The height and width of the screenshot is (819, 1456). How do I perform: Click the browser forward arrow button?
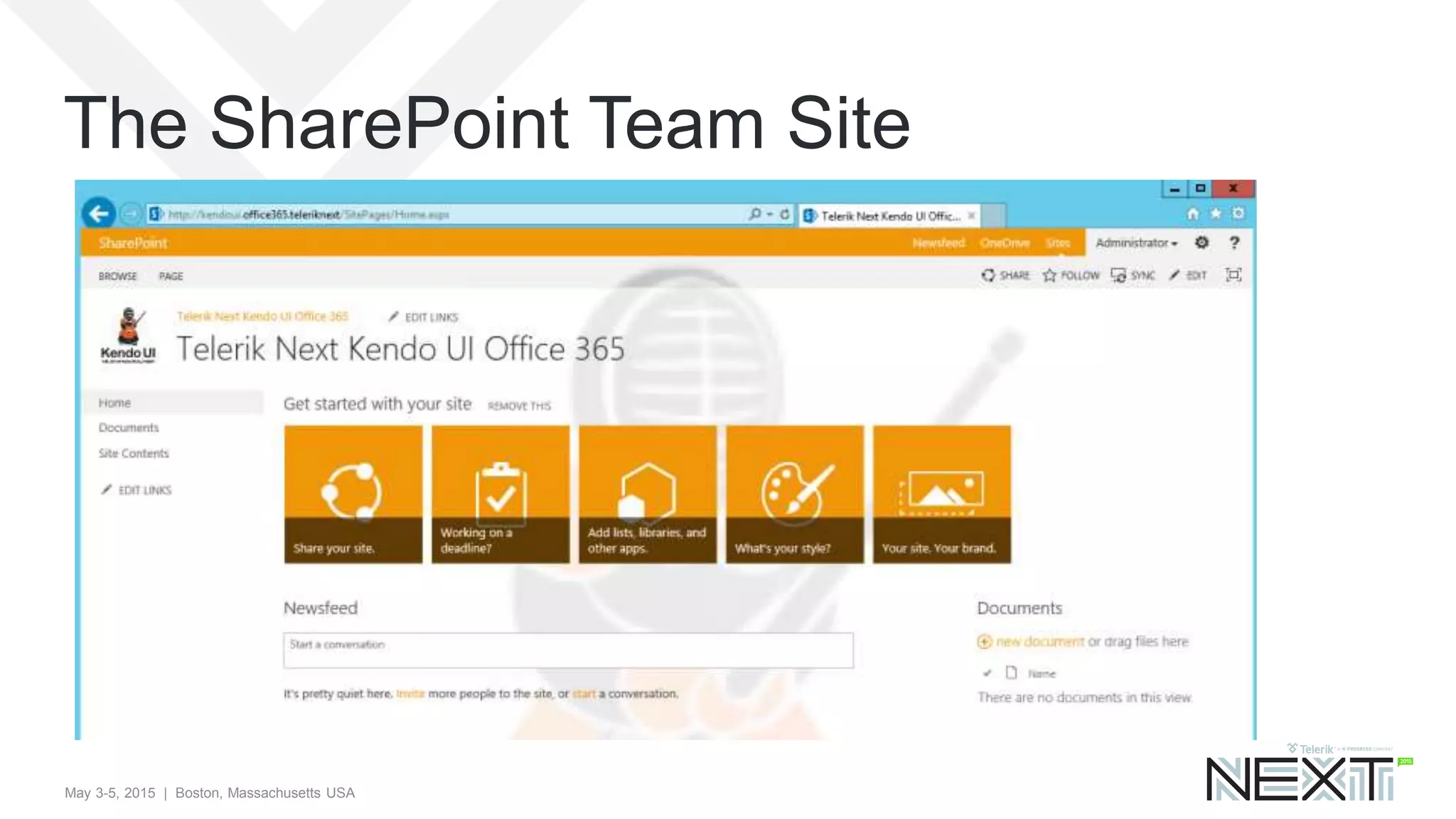pos(131,213)
